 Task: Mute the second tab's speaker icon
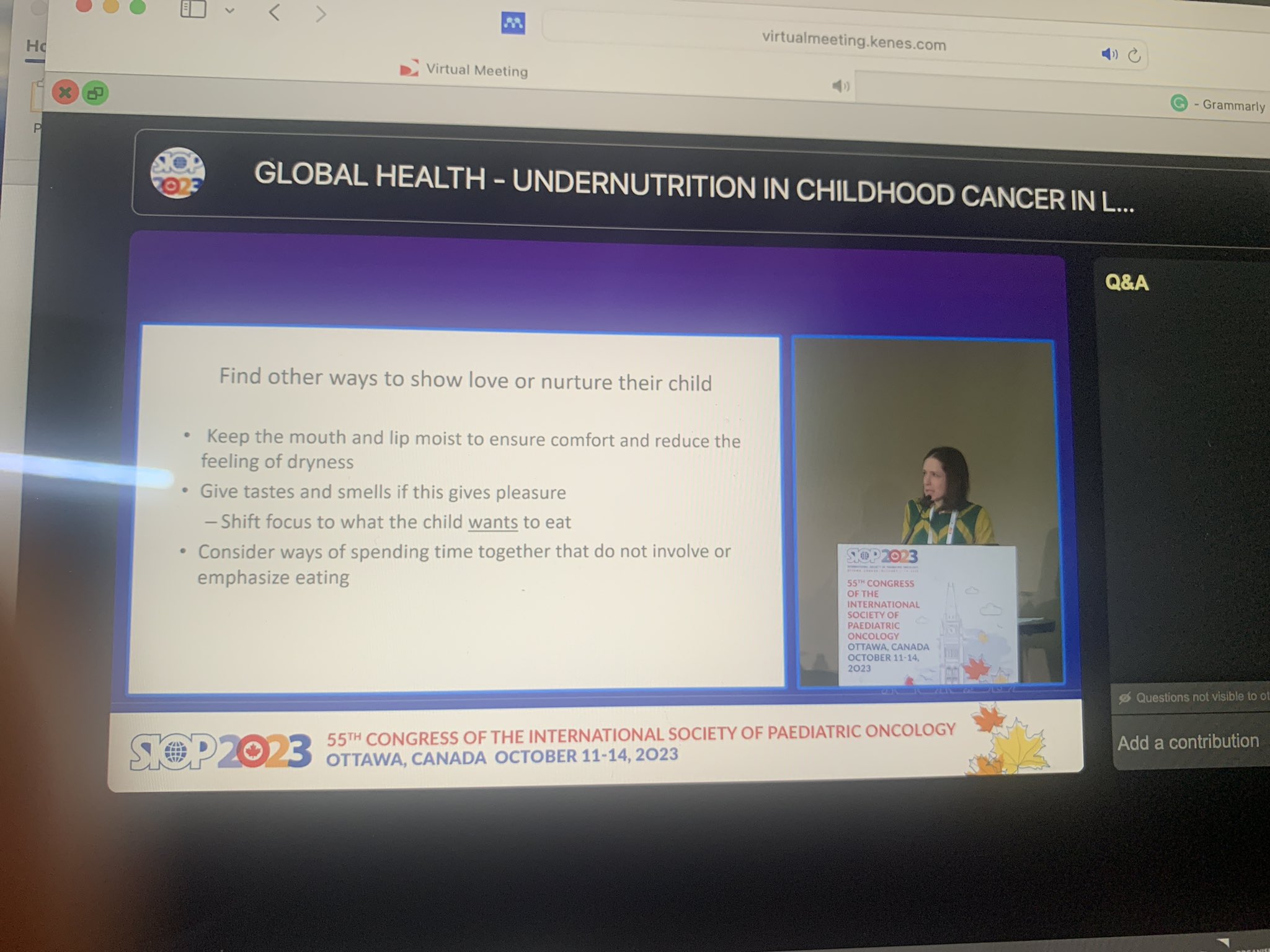[x=840, y=86]
